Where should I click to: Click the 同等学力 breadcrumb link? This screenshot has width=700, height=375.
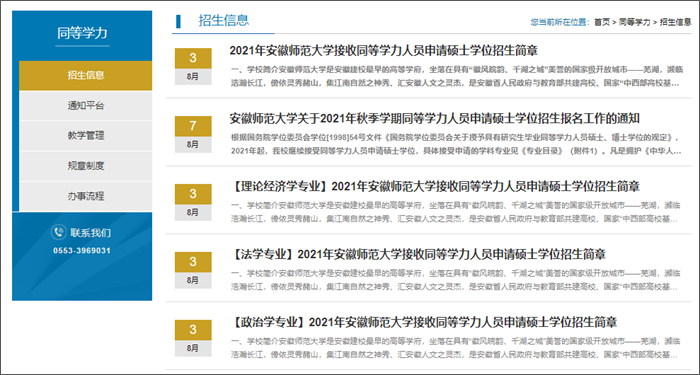634,22
